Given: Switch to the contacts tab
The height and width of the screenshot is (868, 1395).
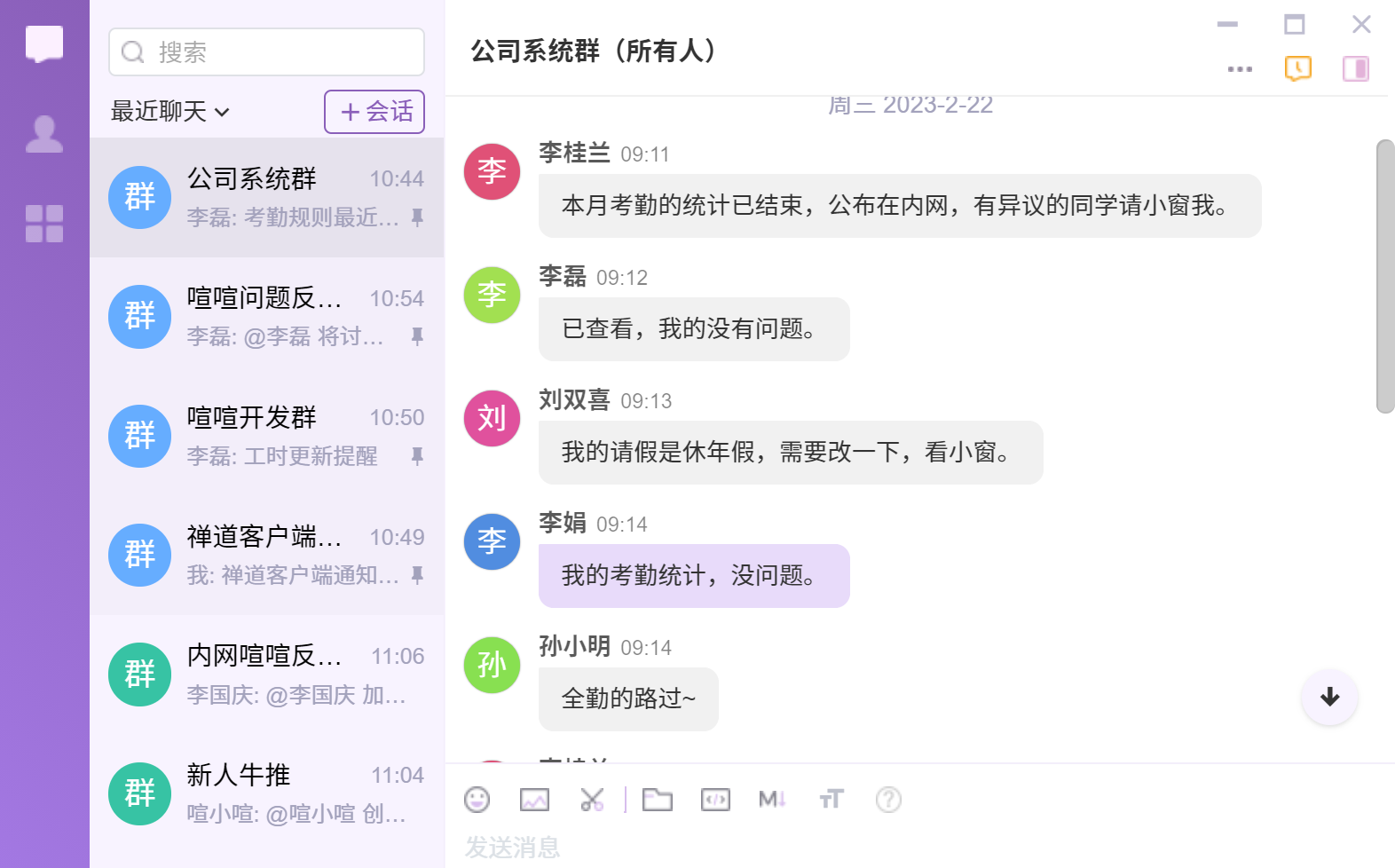Looking at the screenshot, I should [44, 134].
